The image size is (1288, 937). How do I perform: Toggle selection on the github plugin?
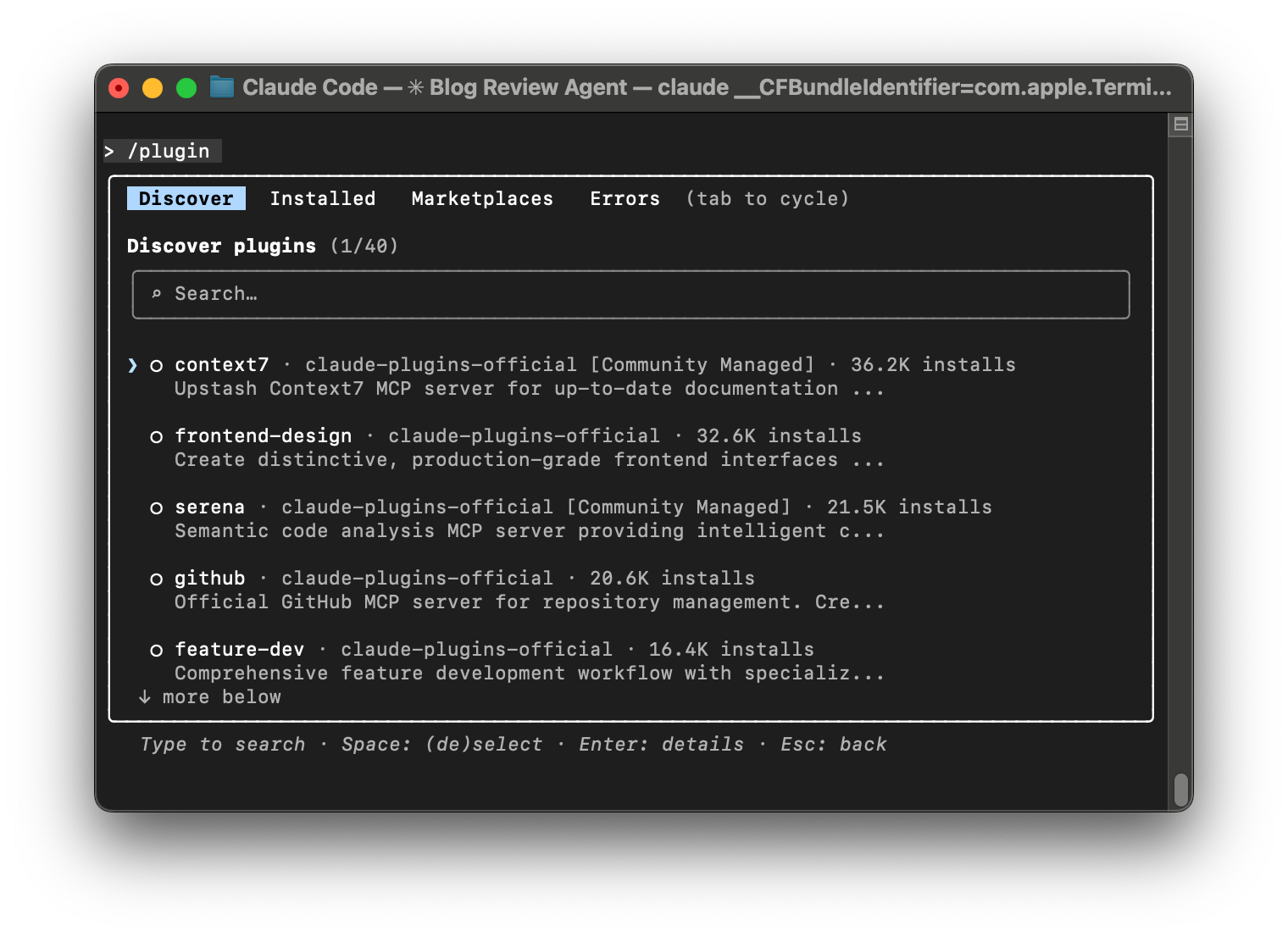click(157, 578)
